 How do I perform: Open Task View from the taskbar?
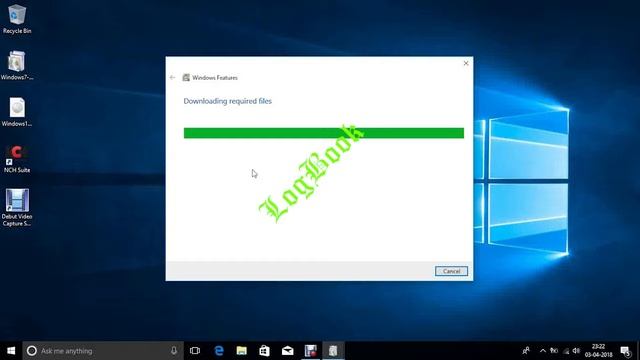pyautogui.click(x=195, y=351)
